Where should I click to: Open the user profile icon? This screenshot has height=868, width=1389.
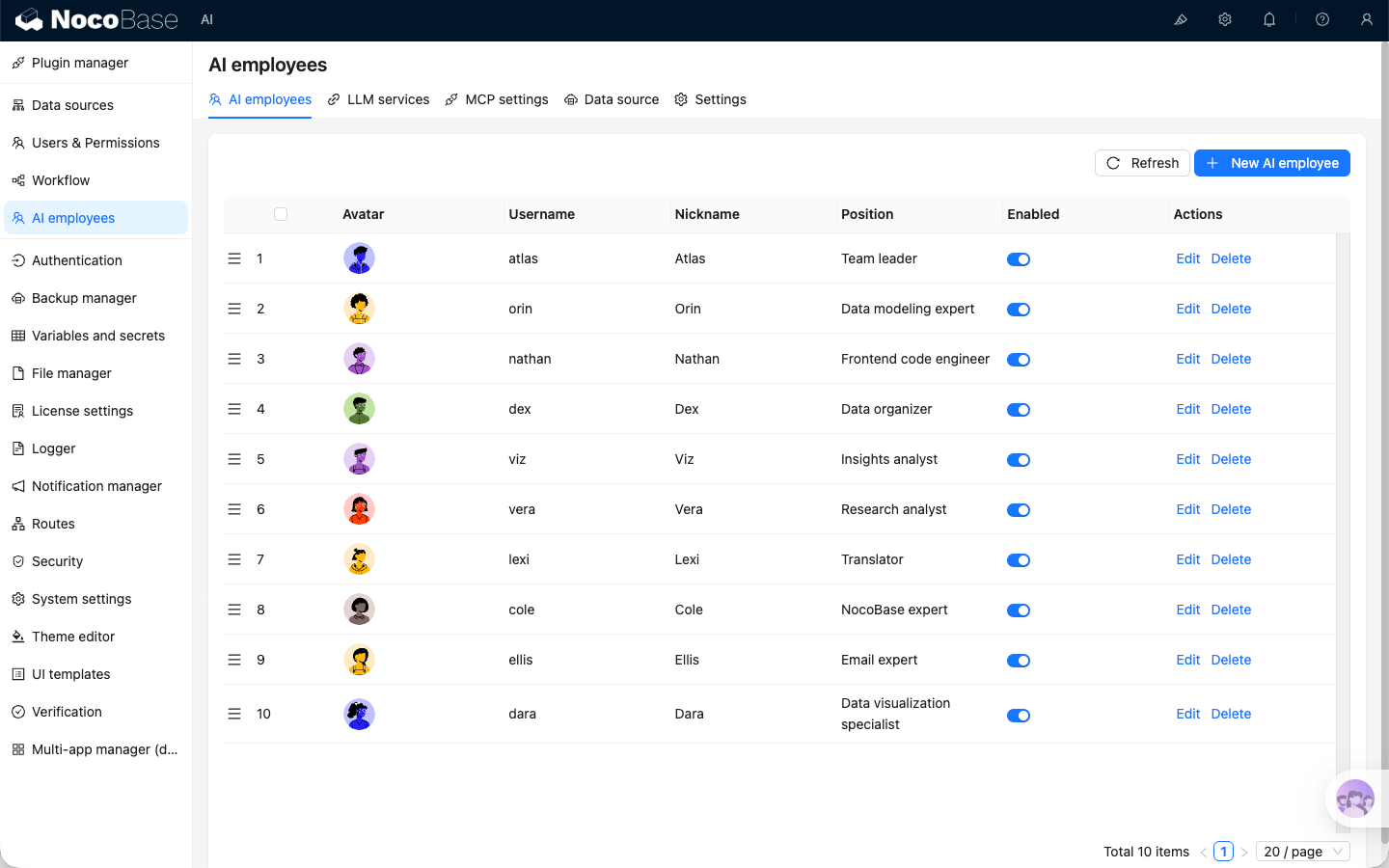coord(1367,19)
